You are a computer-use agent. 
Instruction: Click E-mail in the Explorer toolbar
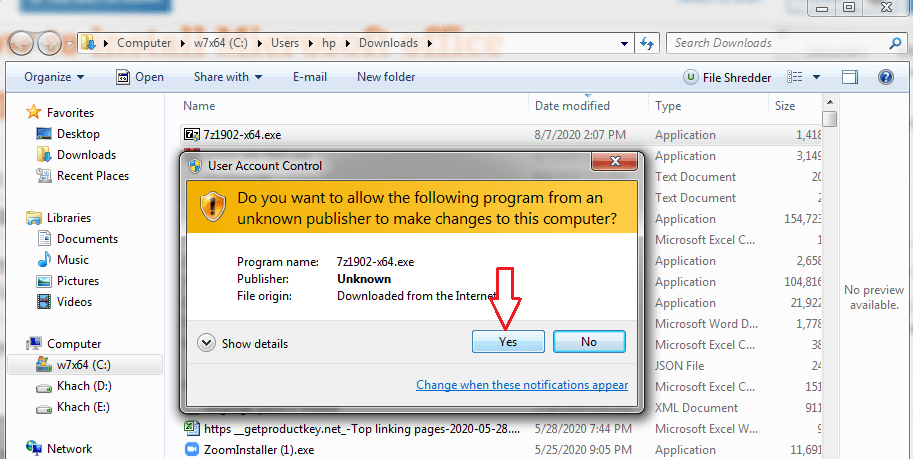click(311, 77)
